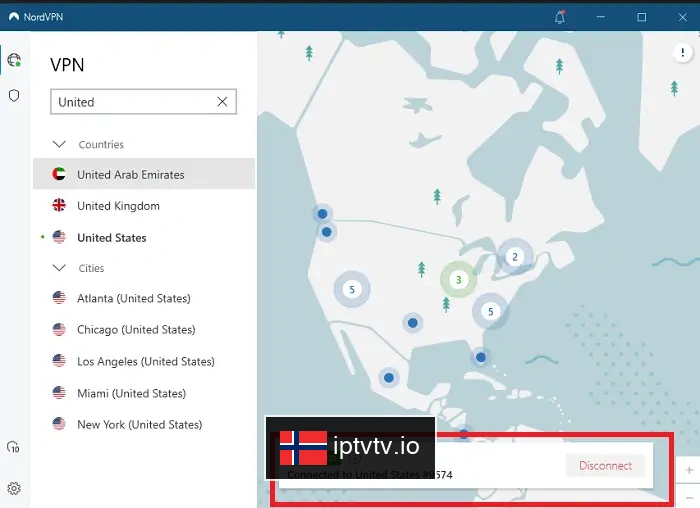This screenshot has height=508, width=700.
Task: Select the map cluster marker labeled 2
Action: tap(515, 257)
